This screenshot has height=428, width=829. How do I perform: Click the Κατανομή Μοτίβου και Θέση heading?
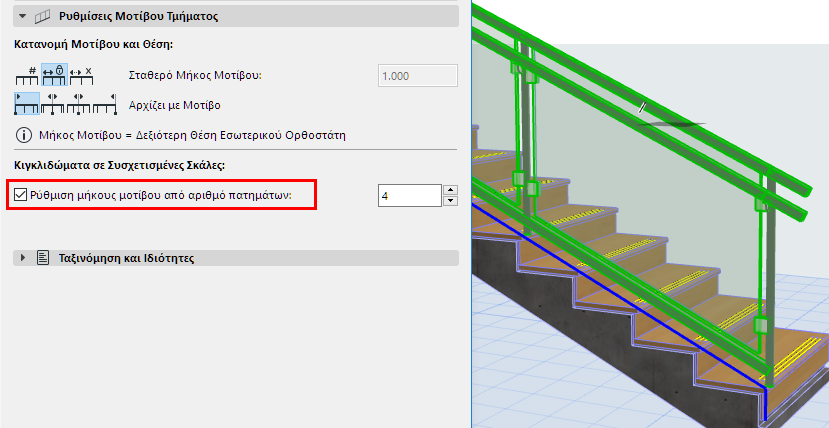pos(94,44)
